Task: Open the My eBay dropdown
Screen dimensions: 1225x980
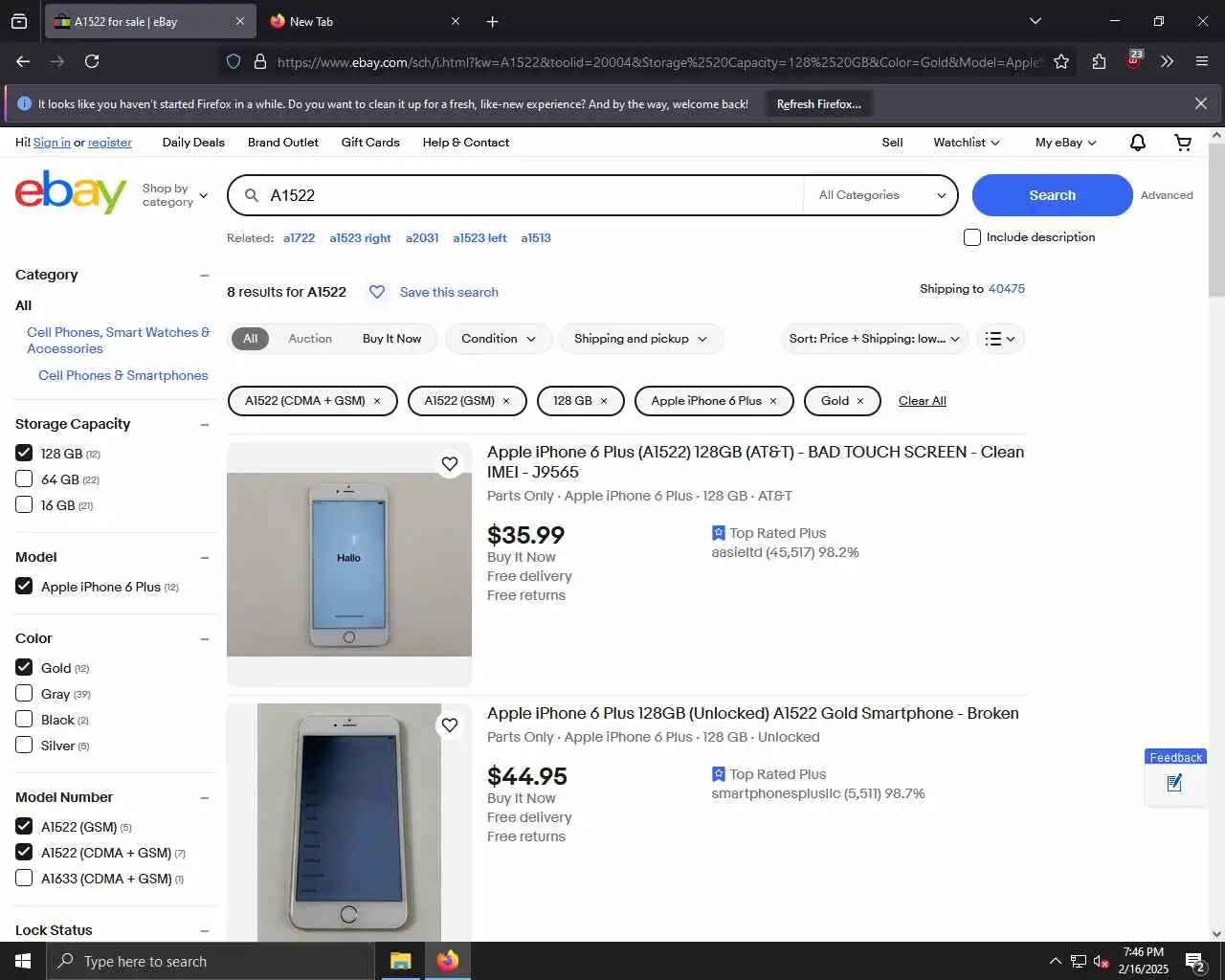Action: click(x=1066, y=143)
